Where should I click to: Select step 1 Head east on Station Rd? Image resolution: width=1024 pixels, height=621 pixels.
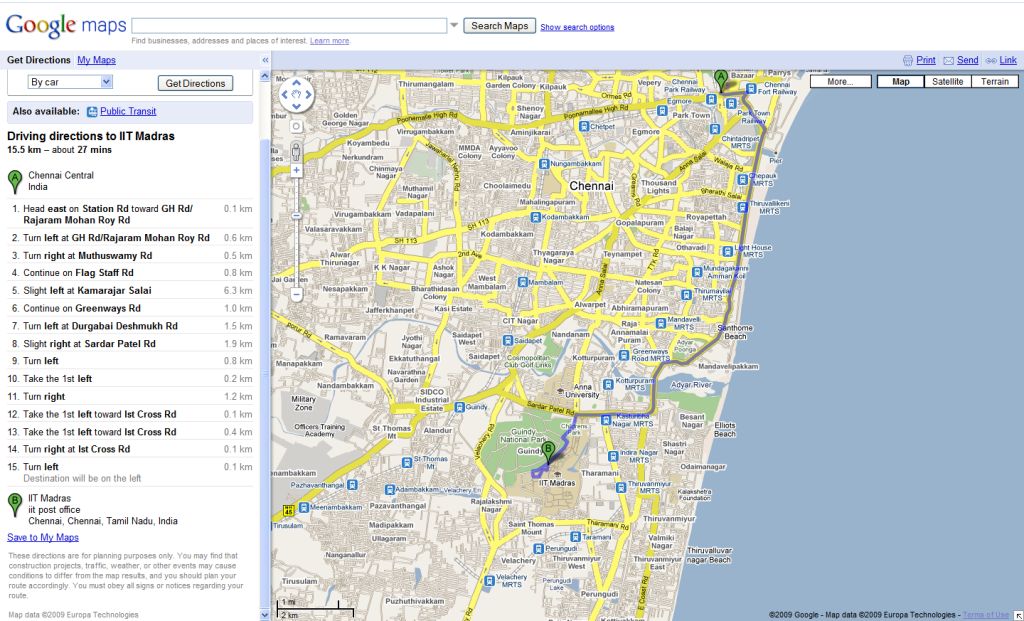point(129,214)
